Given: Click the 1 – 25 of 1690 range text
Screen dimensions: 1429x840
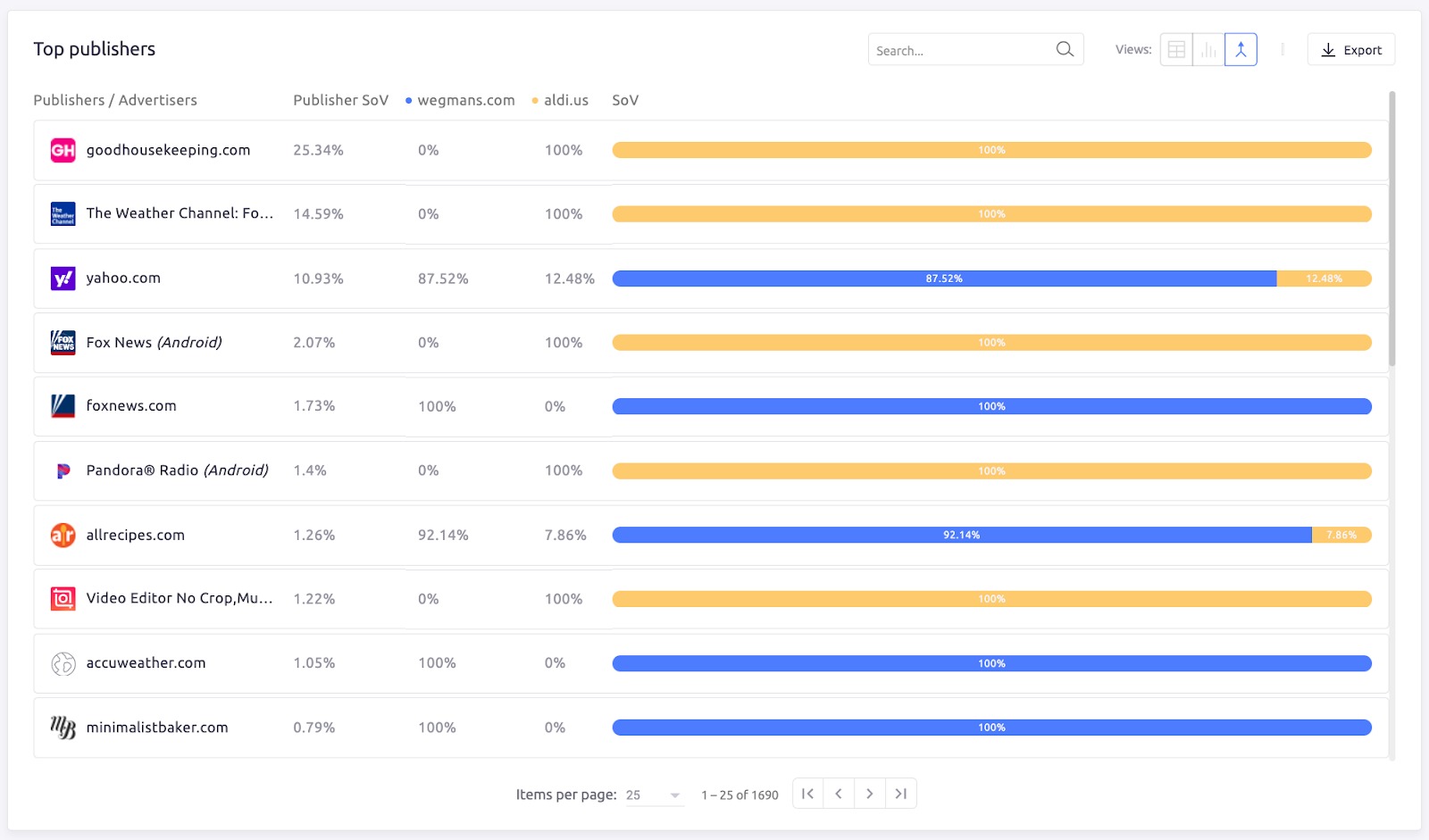Looking at the screenshot, I should [x=740, y=794].
